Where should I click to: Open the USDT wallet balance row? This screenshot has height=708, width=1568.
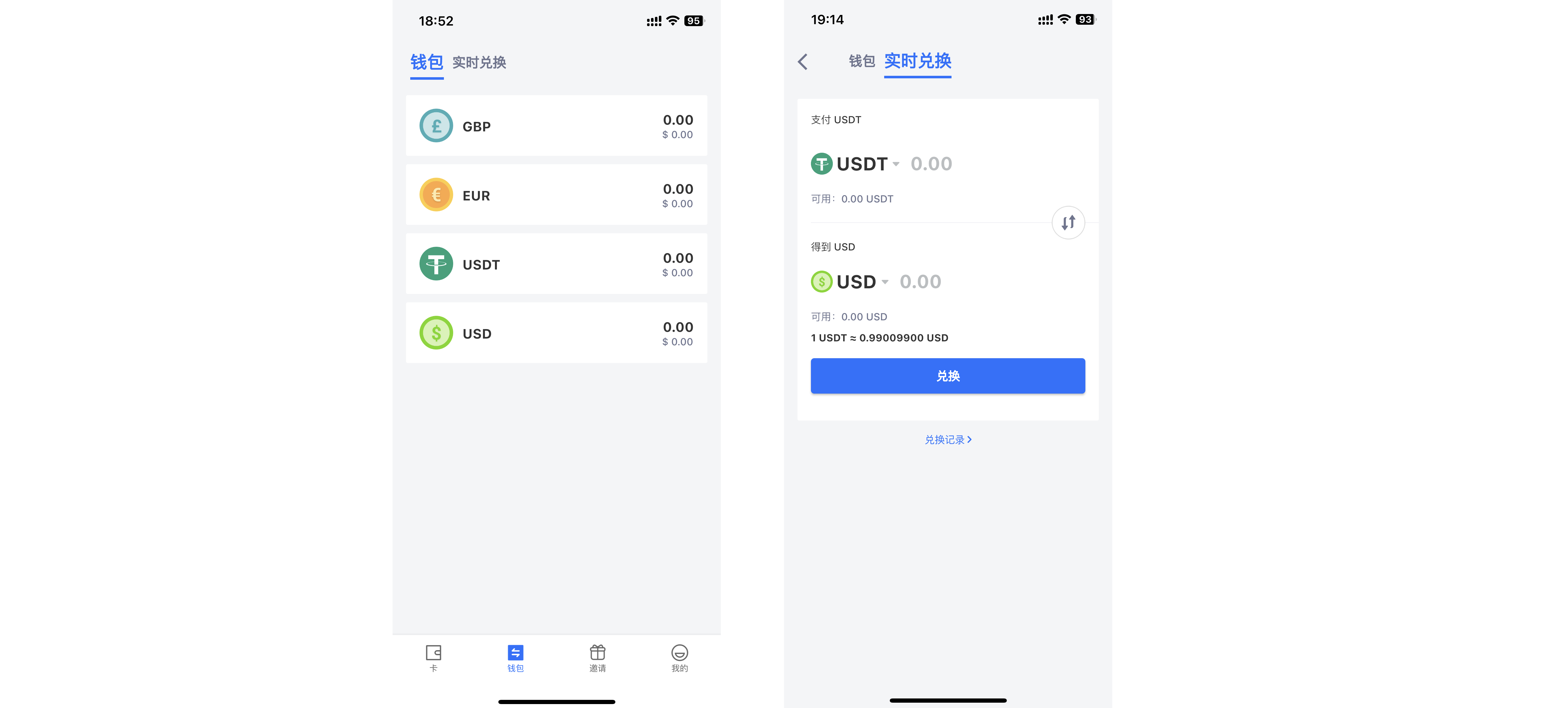pos(556,264)
